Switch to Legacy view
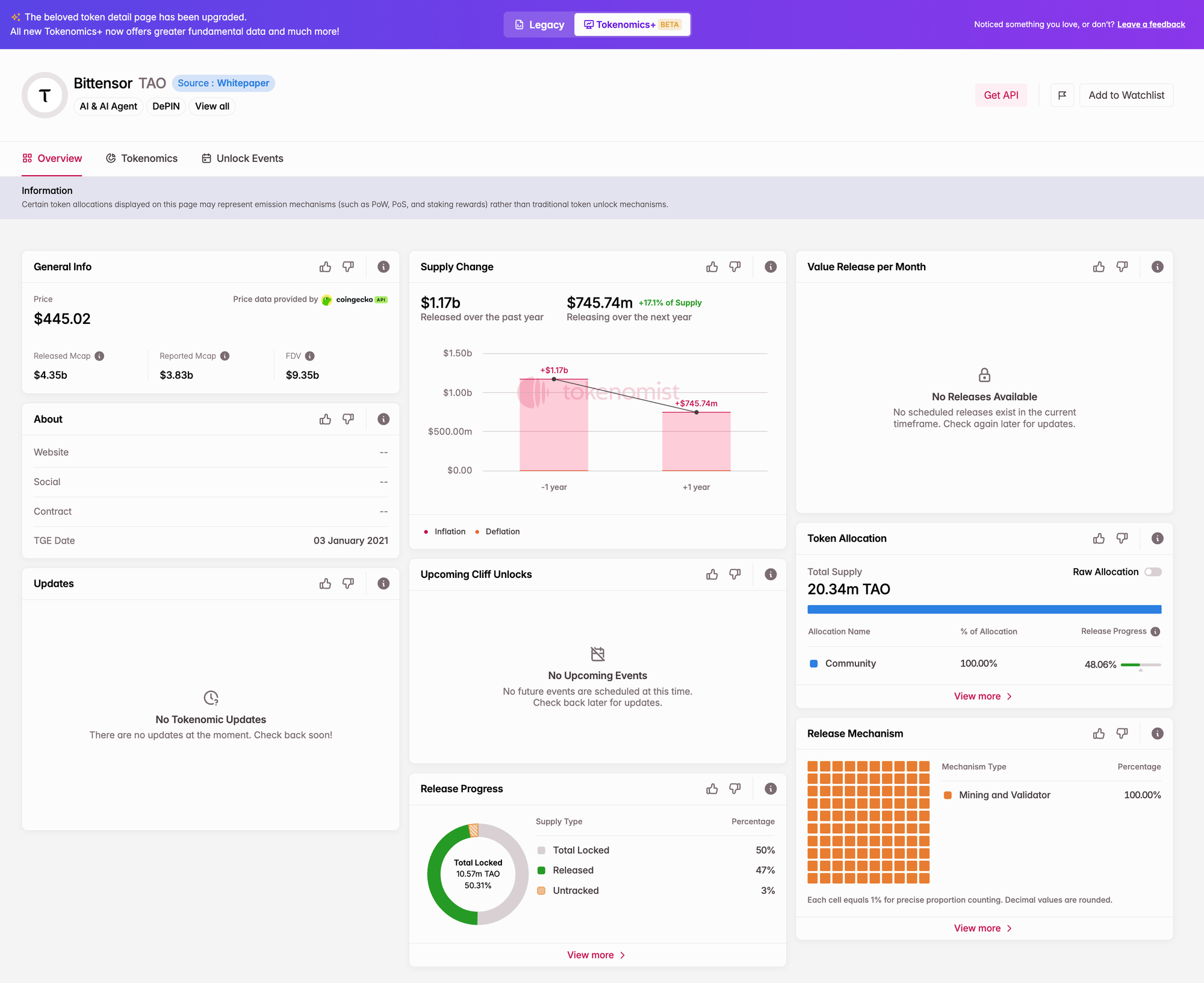Viewport: 1204px width, 983px height. tap(539, 25)
